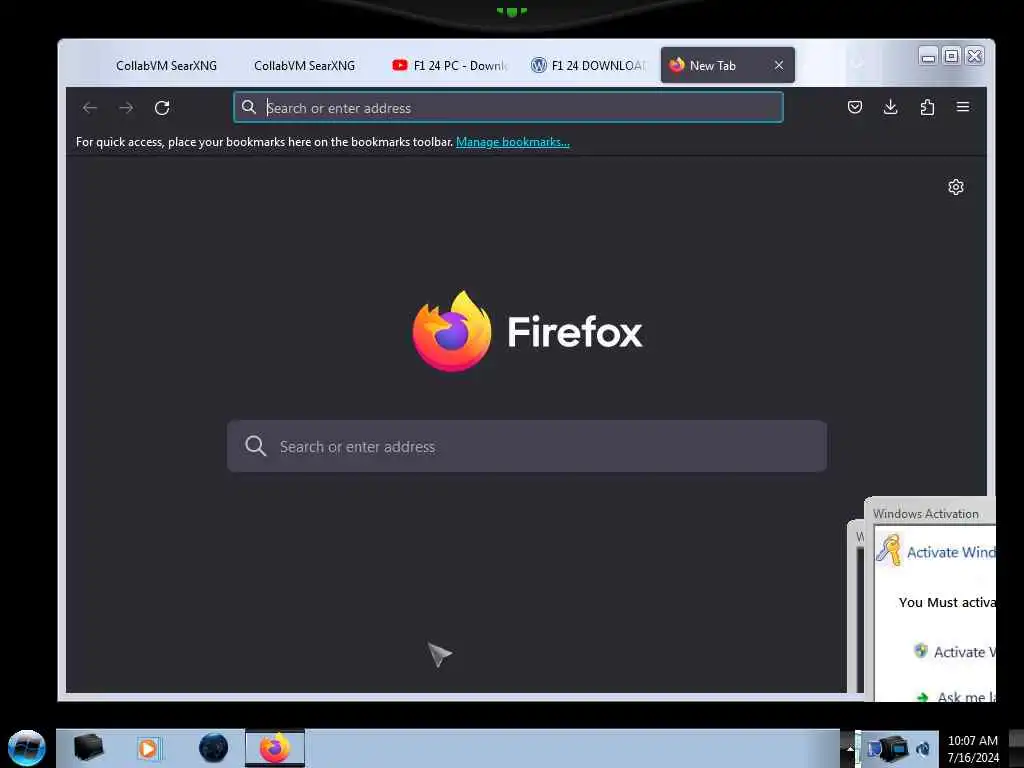Click the shield icon beside Activate in the dialog
This screenshot has width=1024, height=768.
pyautogui.click(x=920, y=650)
